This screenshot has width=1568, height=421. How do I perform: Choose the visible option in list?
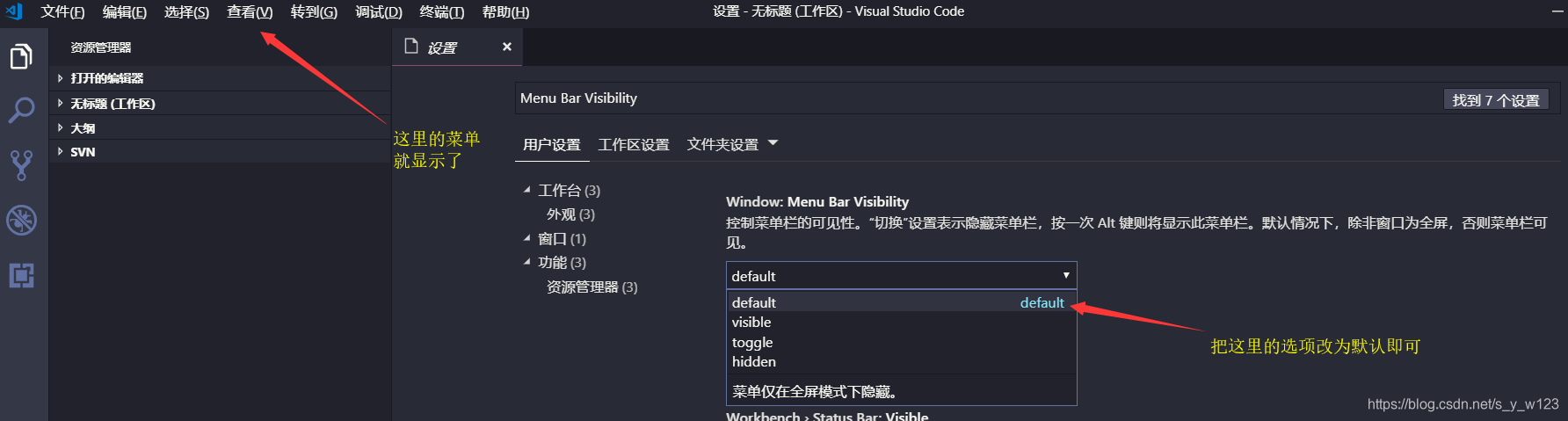click(x=901, y=322)
